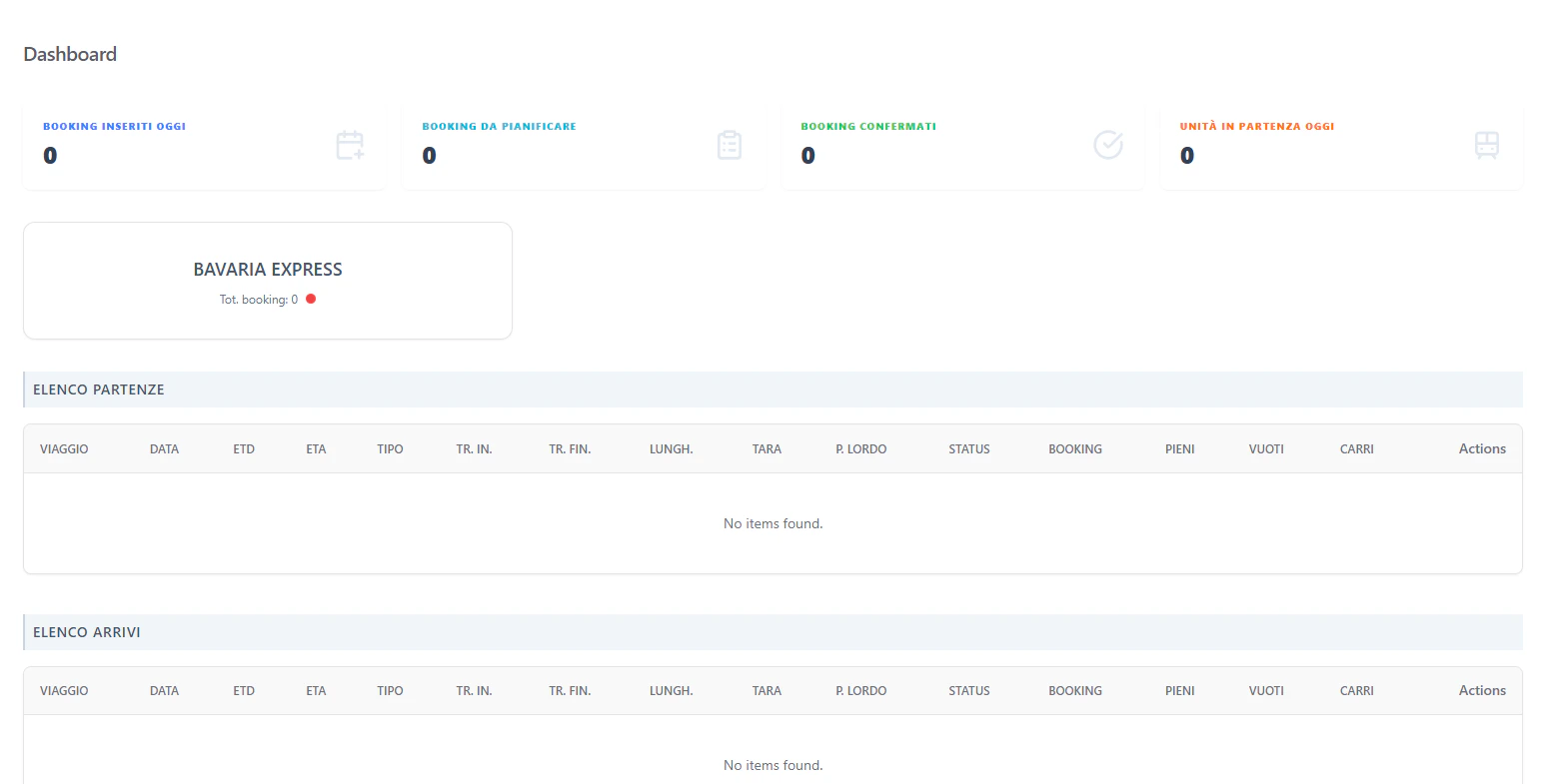Open the Actions column in Elenco Partenze
The width and height of the screenshot is (1552, 784).
(x=1482, y=448)
